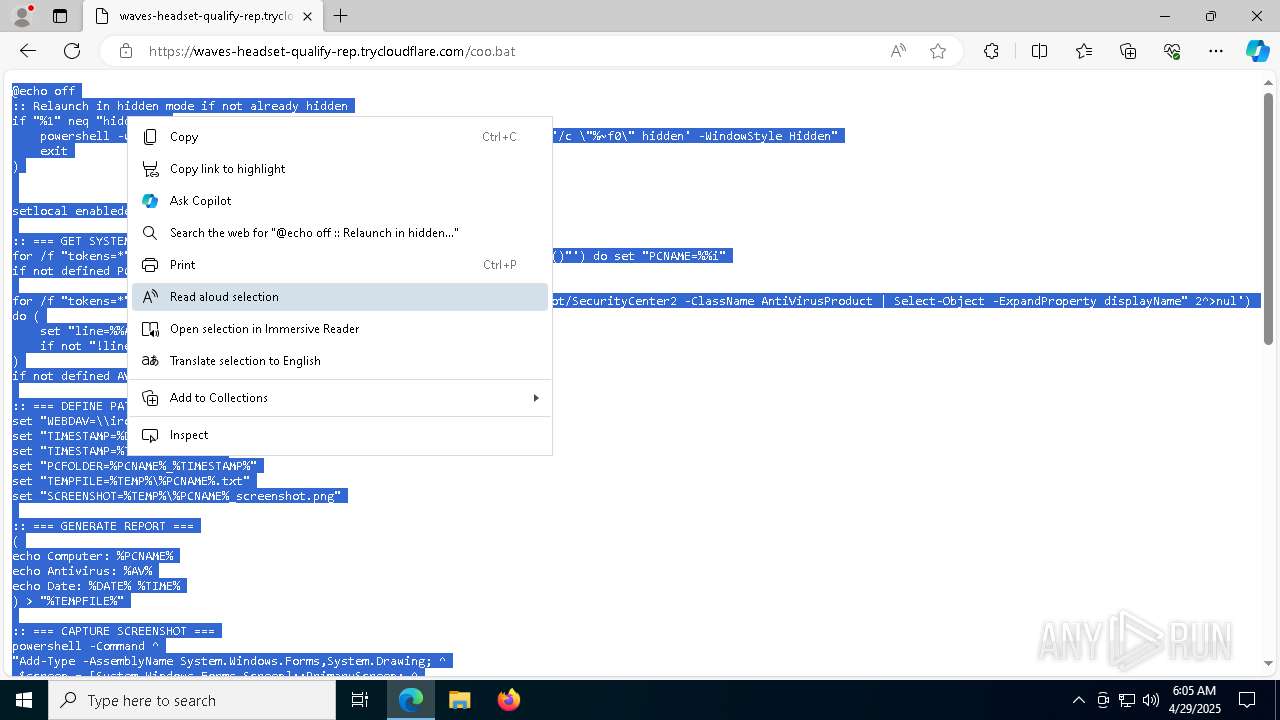Choose Search the web for selection
1280x720 pixels.
[x=340, y=233]
